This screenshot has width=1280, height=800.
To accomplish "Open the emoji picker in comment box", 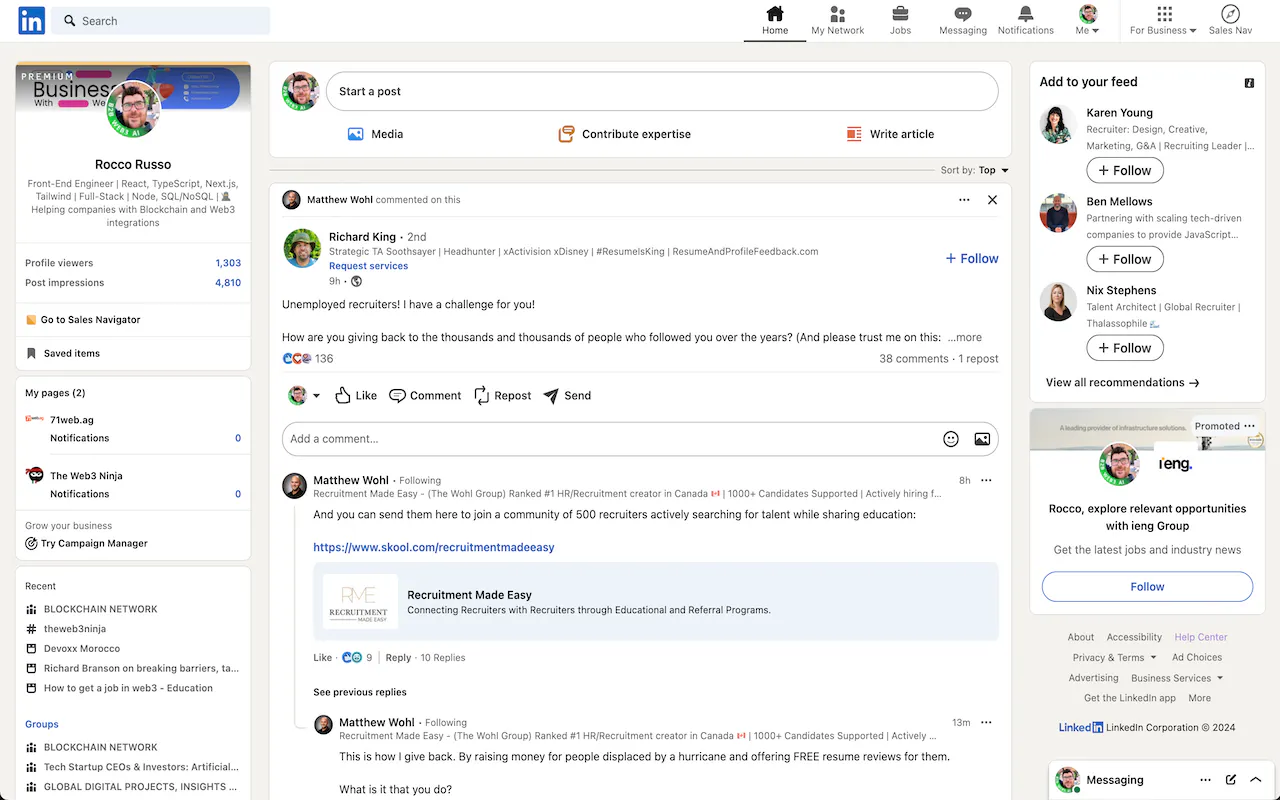I will click(951, 439).
